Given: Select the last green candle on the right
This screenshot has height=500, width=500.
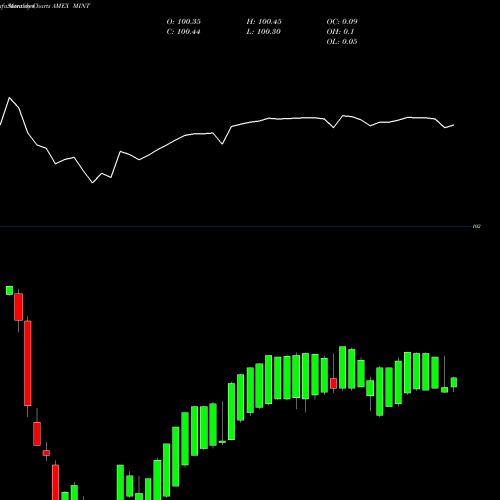Looking at the screenshot, I should click(x=454, y=382).
